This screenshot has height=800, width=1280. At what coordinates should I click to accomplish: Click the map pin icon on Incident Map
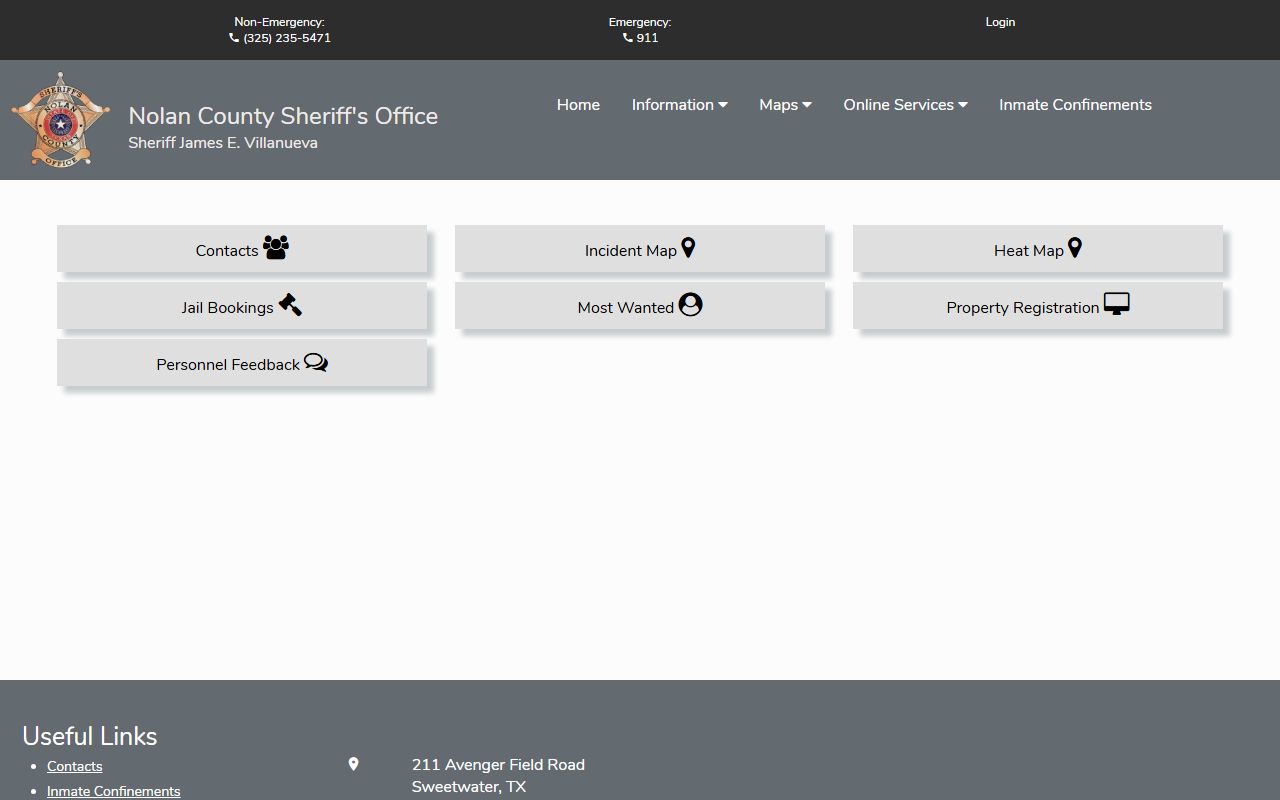[x=688, y=247]
